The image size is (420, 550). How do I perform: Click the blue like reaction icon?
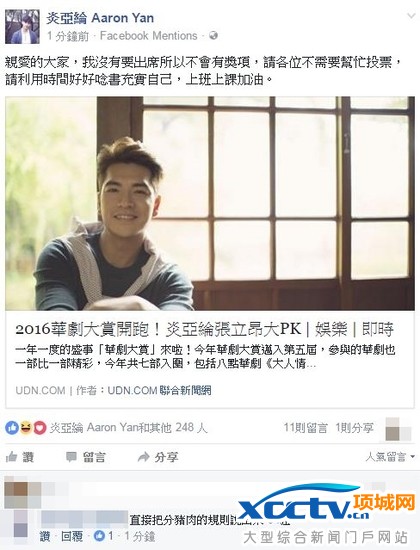(12, 428)
